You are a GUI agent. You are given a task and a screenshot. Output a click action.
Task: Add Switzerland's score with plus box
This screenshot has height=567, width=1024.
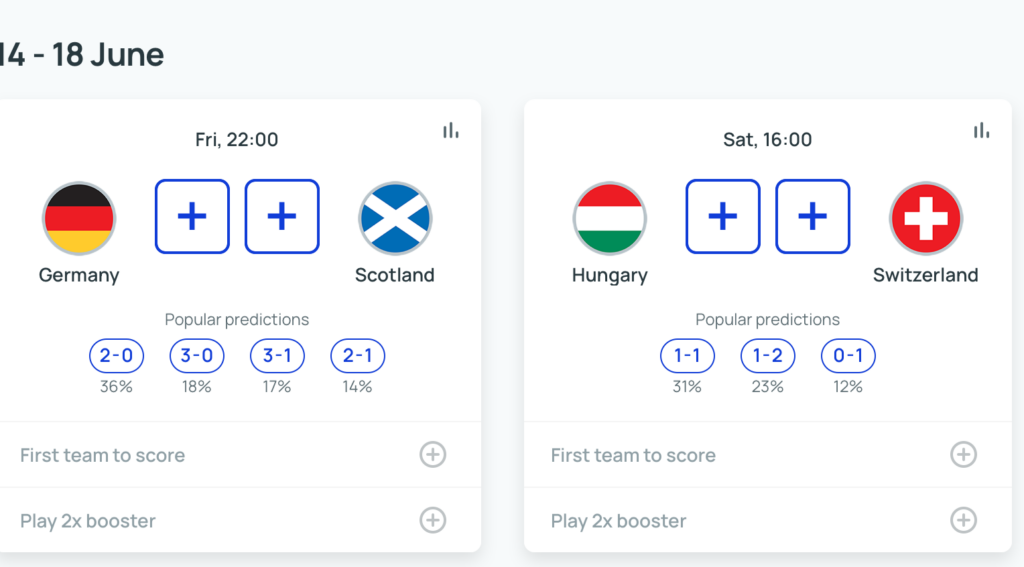(813, 216)
